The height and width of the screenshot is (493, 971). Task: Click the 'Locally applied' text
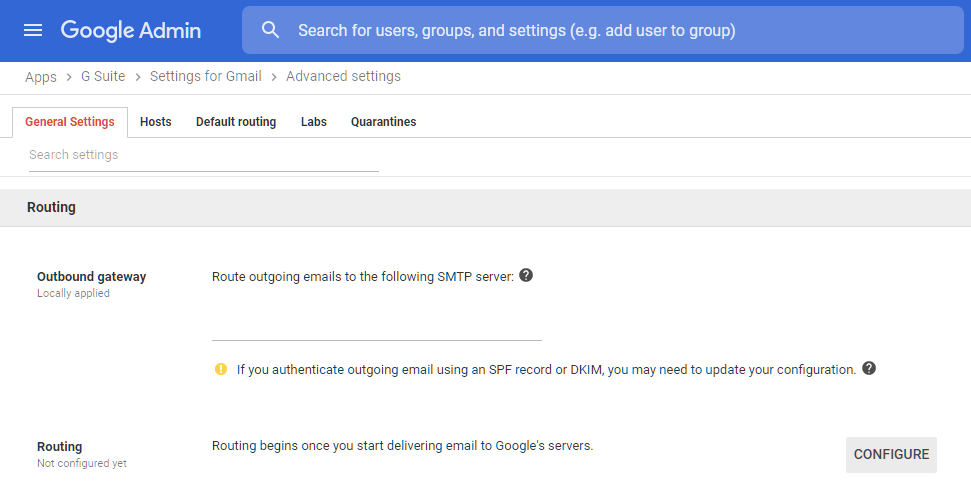point(73,294)
